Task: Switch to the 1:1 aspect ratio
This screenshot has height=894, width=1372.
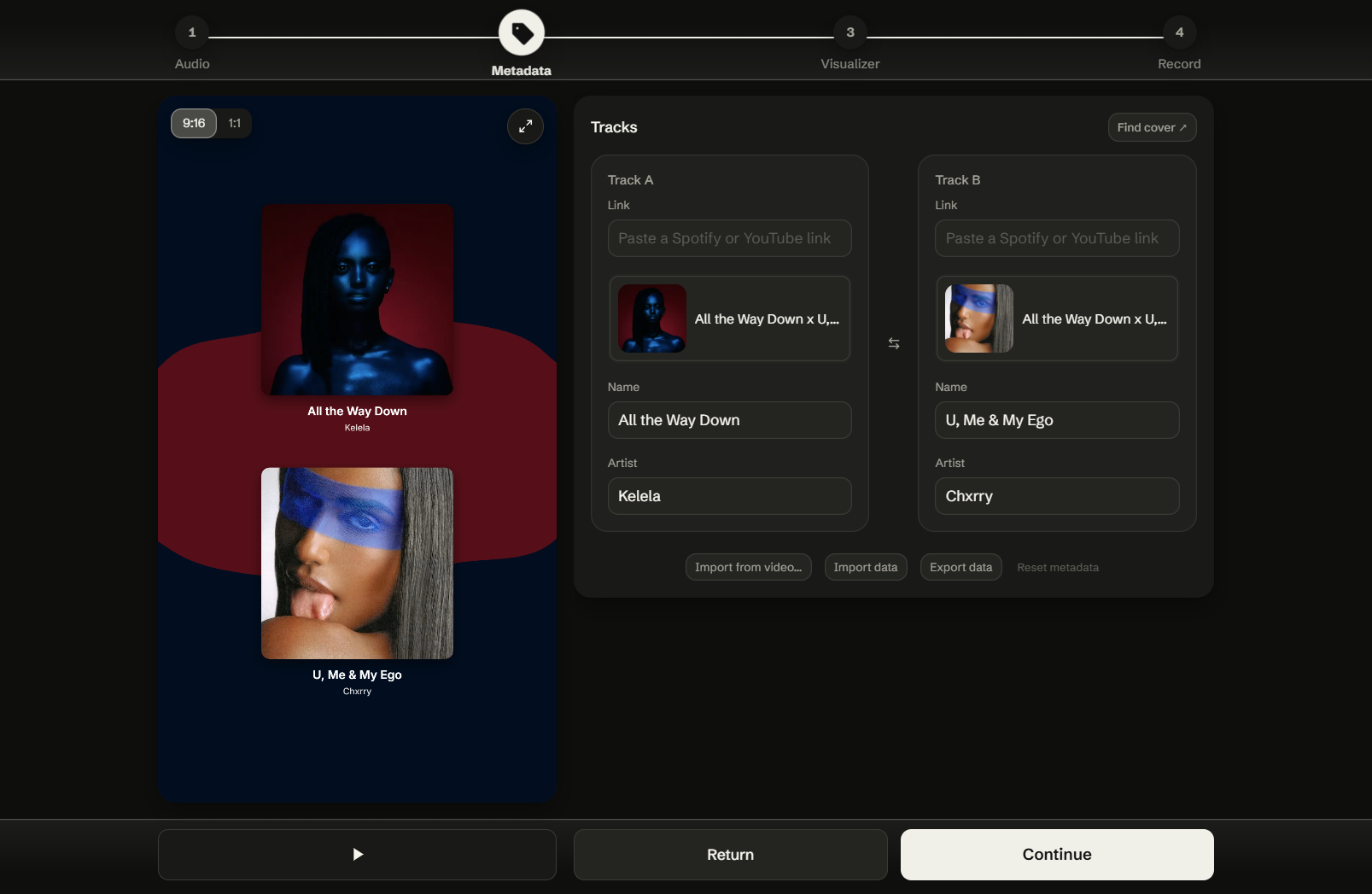Action: click(235, 123)
